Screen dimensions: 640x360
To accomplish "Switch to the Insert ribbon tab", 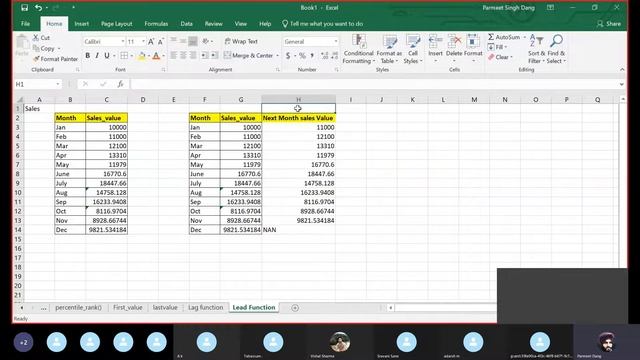I will click(82, 24).
